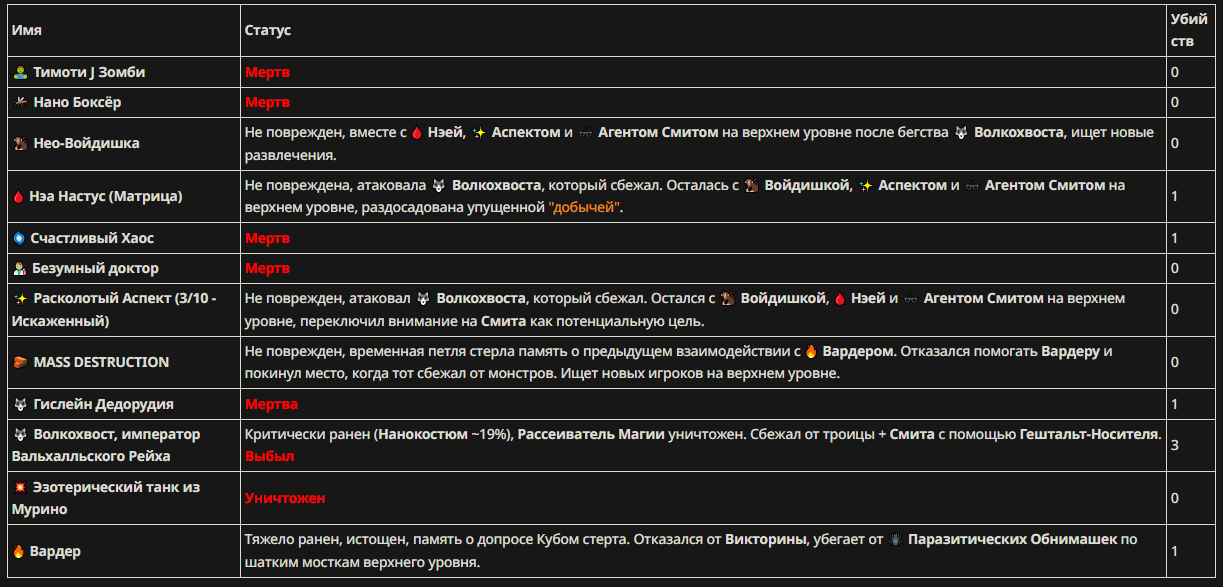Click kill count 0 in MASS DESTRUCTION row
This screenshot has width=1223, height=587.
point(1175,362)
